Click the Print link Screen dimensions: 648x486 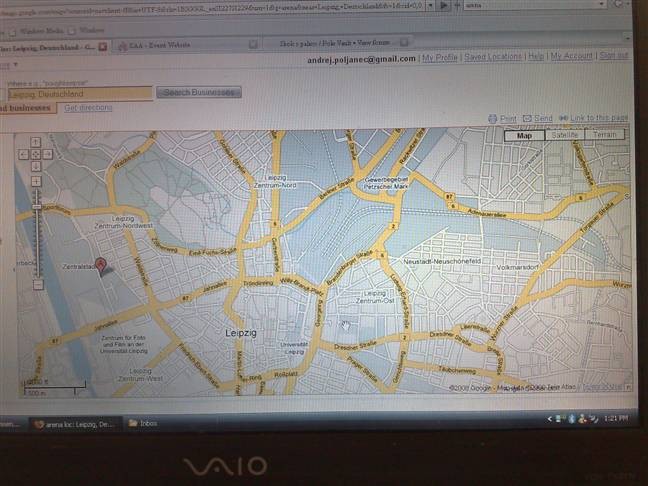click(508, 119)
